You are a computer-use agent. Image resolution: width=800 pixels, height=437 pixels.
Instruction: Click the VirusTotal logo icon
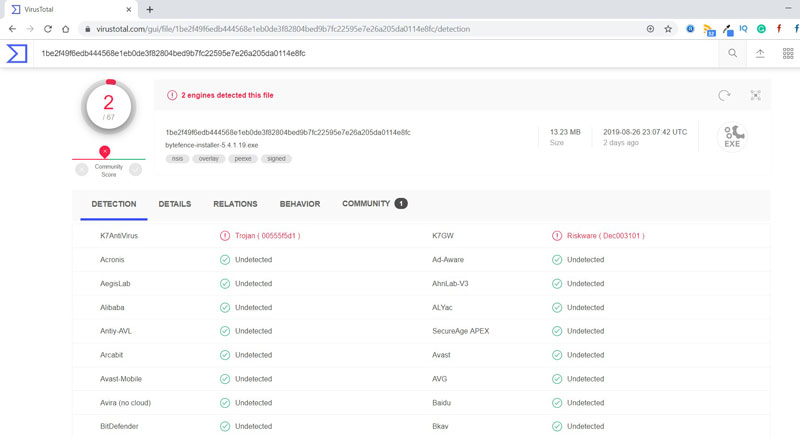click(x=17, y=54)
